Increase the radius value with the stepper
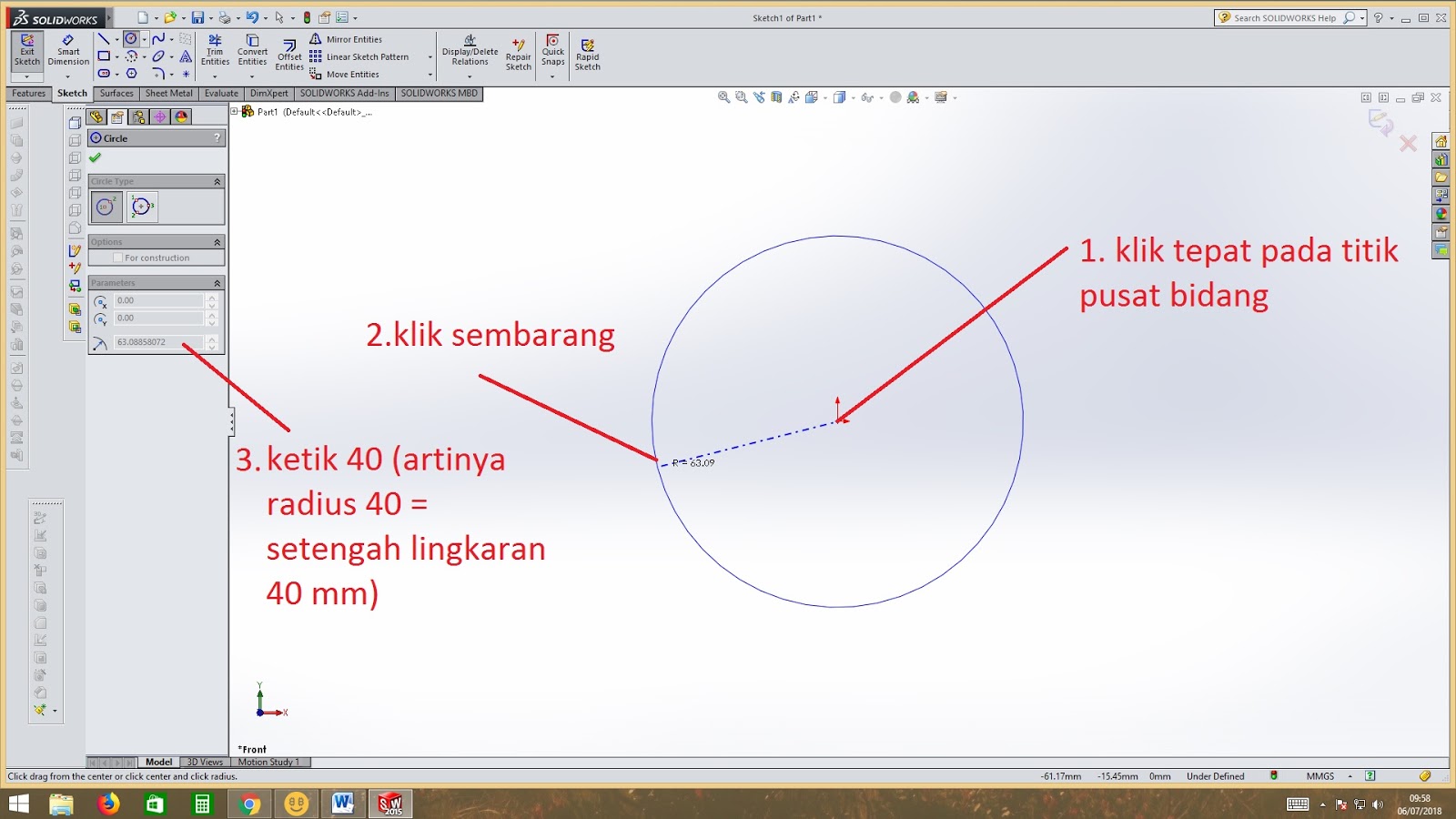Image resolution: width=1456 pixels, height=819 pixels. click(212, 339)
